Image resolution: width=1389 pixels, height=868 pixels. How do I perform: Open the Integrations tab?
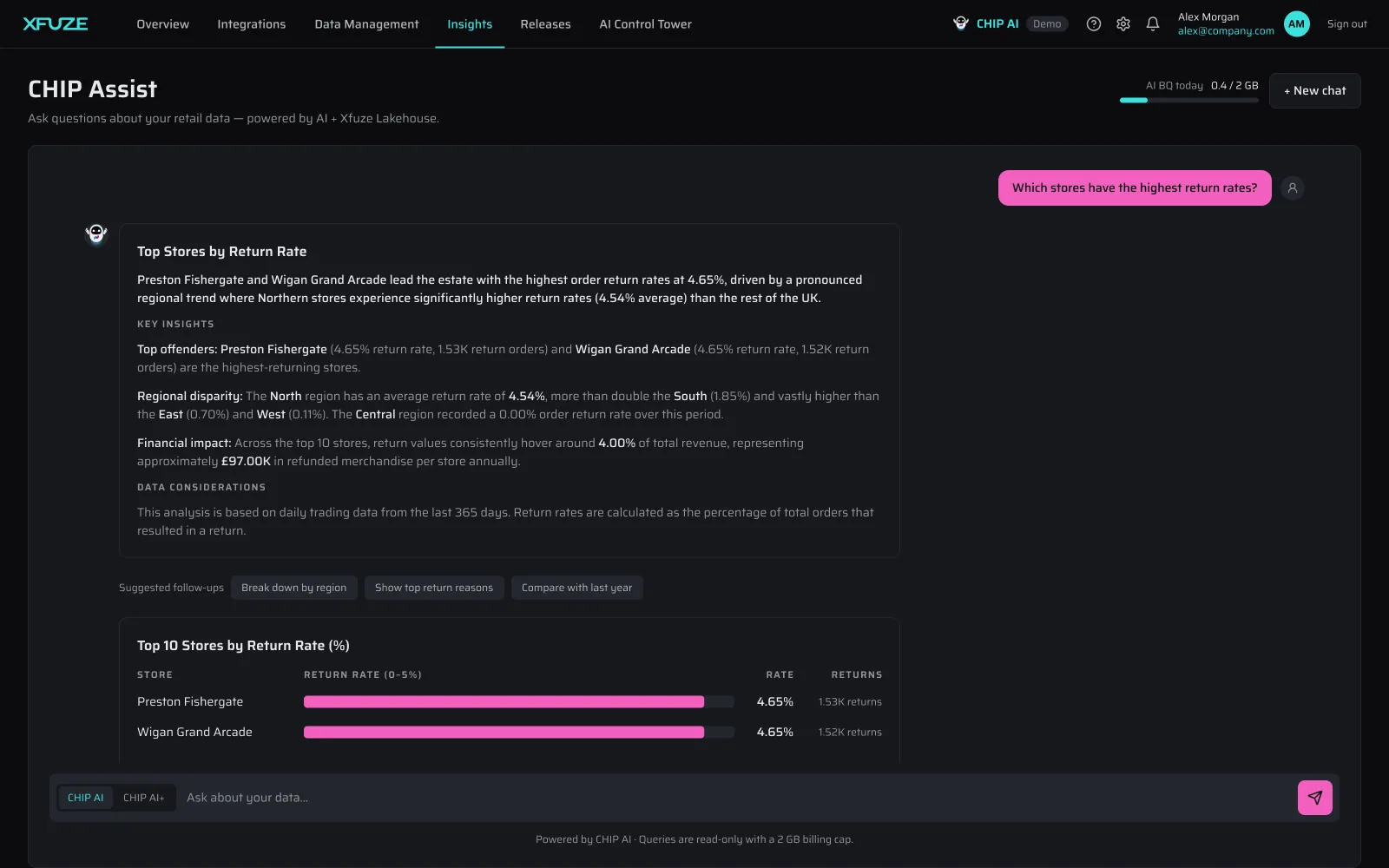pos(252,24)
